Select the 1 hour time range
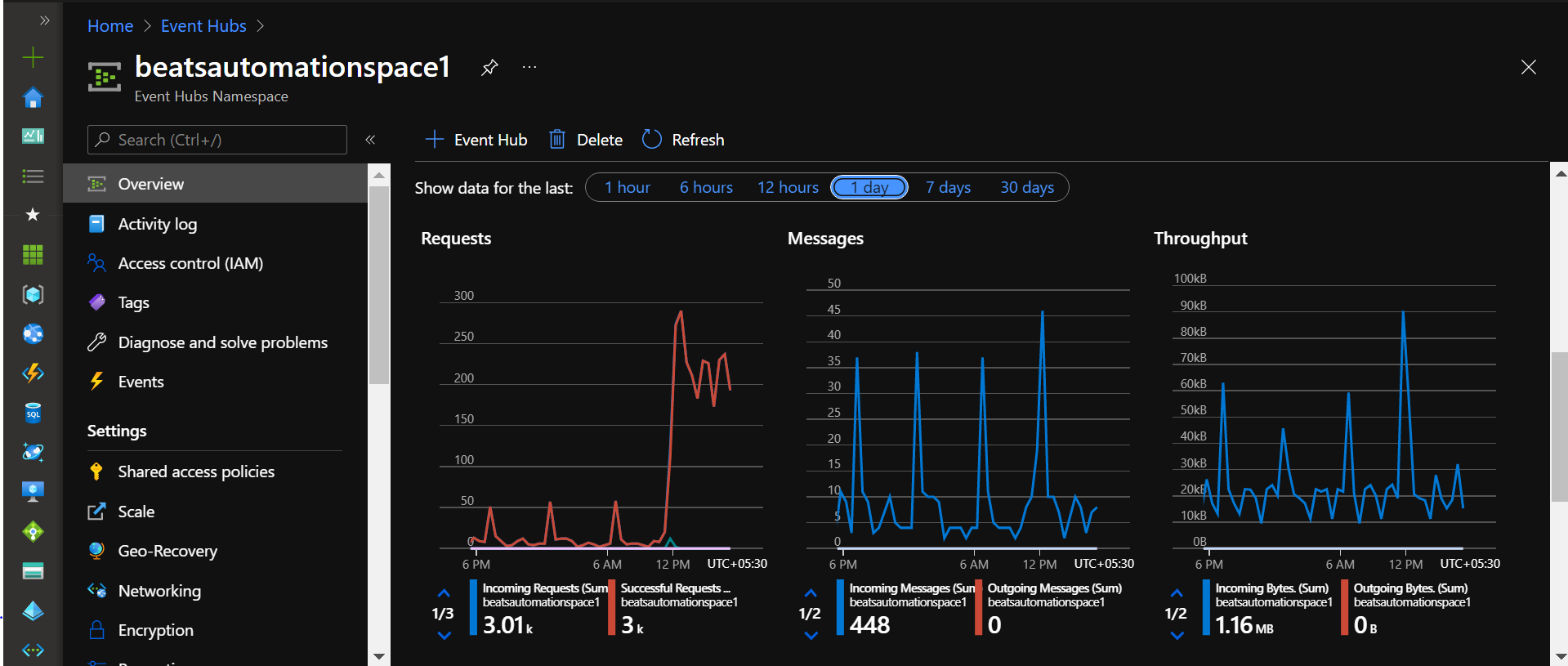Screen dimensions: 1568x666 click(x=627, y=188)
